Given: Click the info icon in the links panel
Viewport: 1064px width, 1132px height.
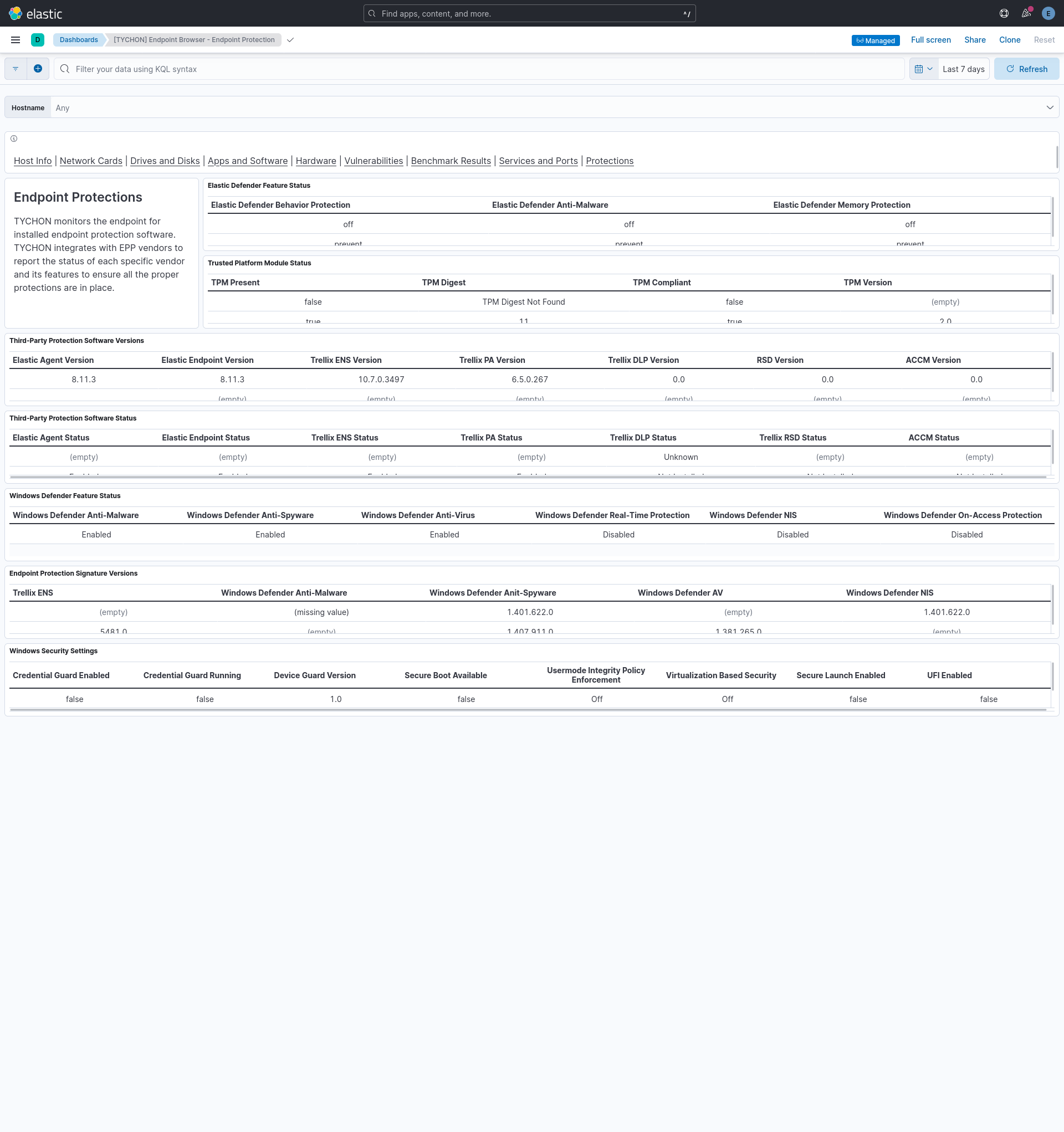Looking at the screenshot, I should [14, 139].
